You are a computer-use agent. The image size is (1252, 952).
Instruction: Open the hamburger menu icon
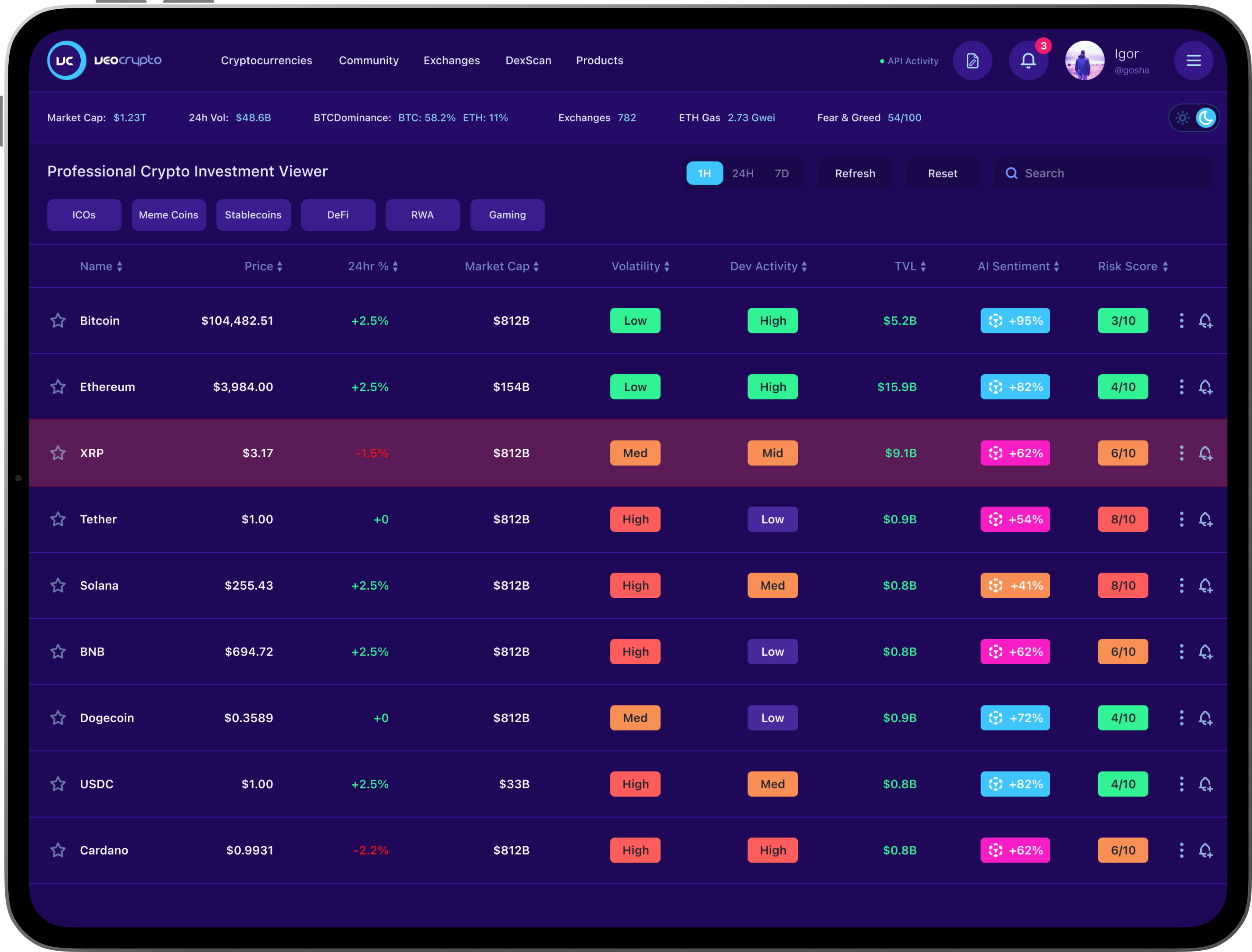click(1193, 61)
